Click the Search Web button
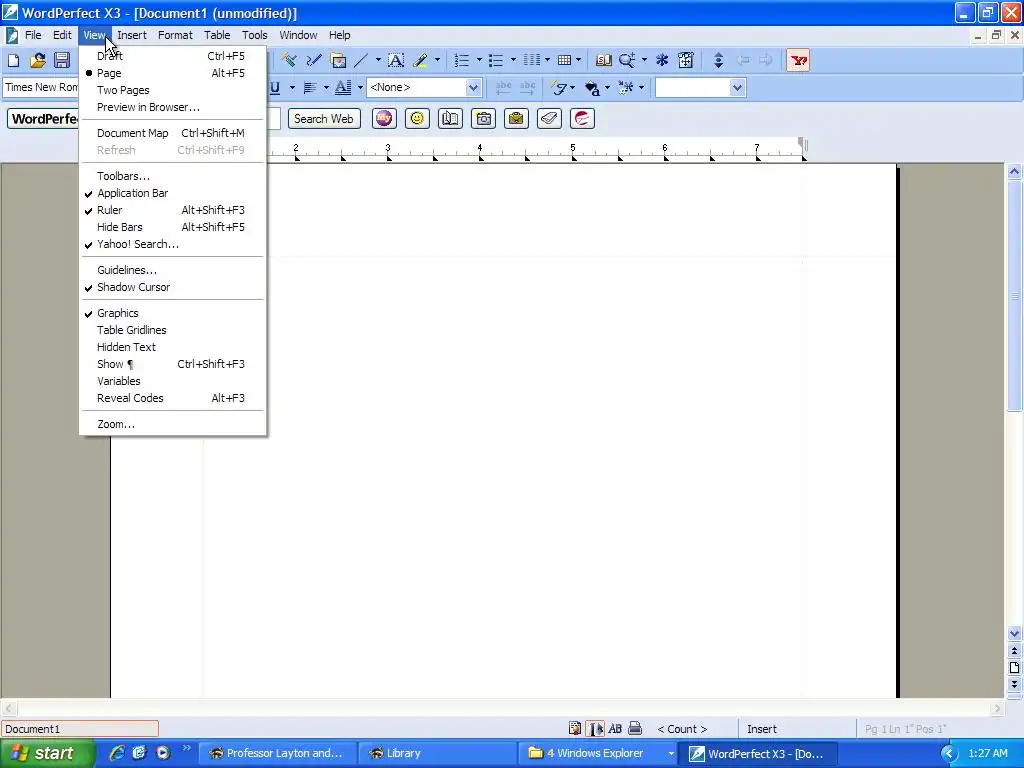This screenshot has height=768, width=1024. (324, 119)
